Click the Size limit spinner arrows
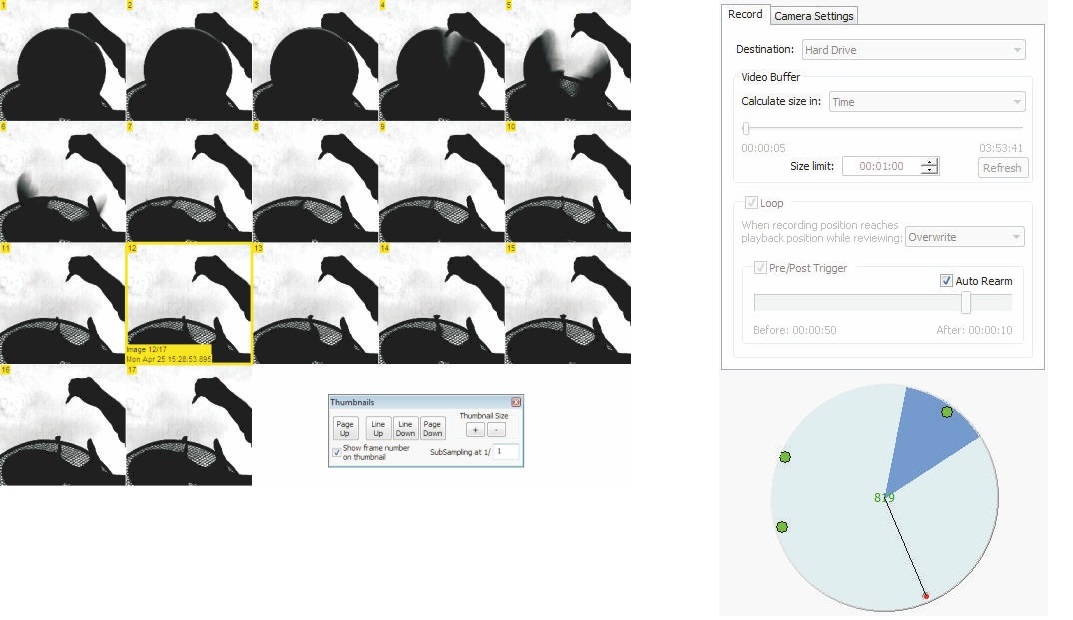The image size is (1073, 620). point(930,167)
